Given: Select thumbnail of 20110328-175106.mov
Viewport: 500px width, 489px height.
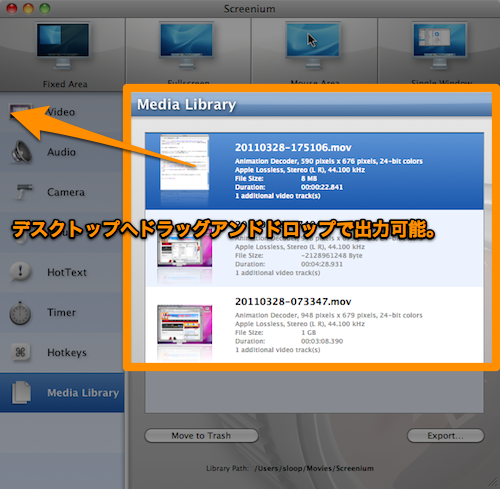Looking at the screenshot, I should click(x=184, y=162).
